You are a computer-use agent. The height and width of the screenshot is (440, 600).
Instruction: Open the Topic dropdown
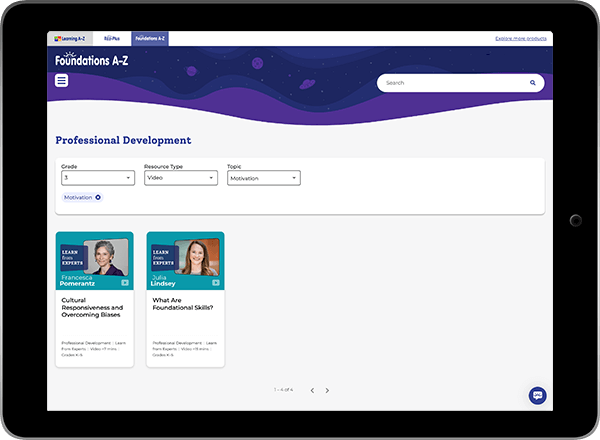pos(264,178)
